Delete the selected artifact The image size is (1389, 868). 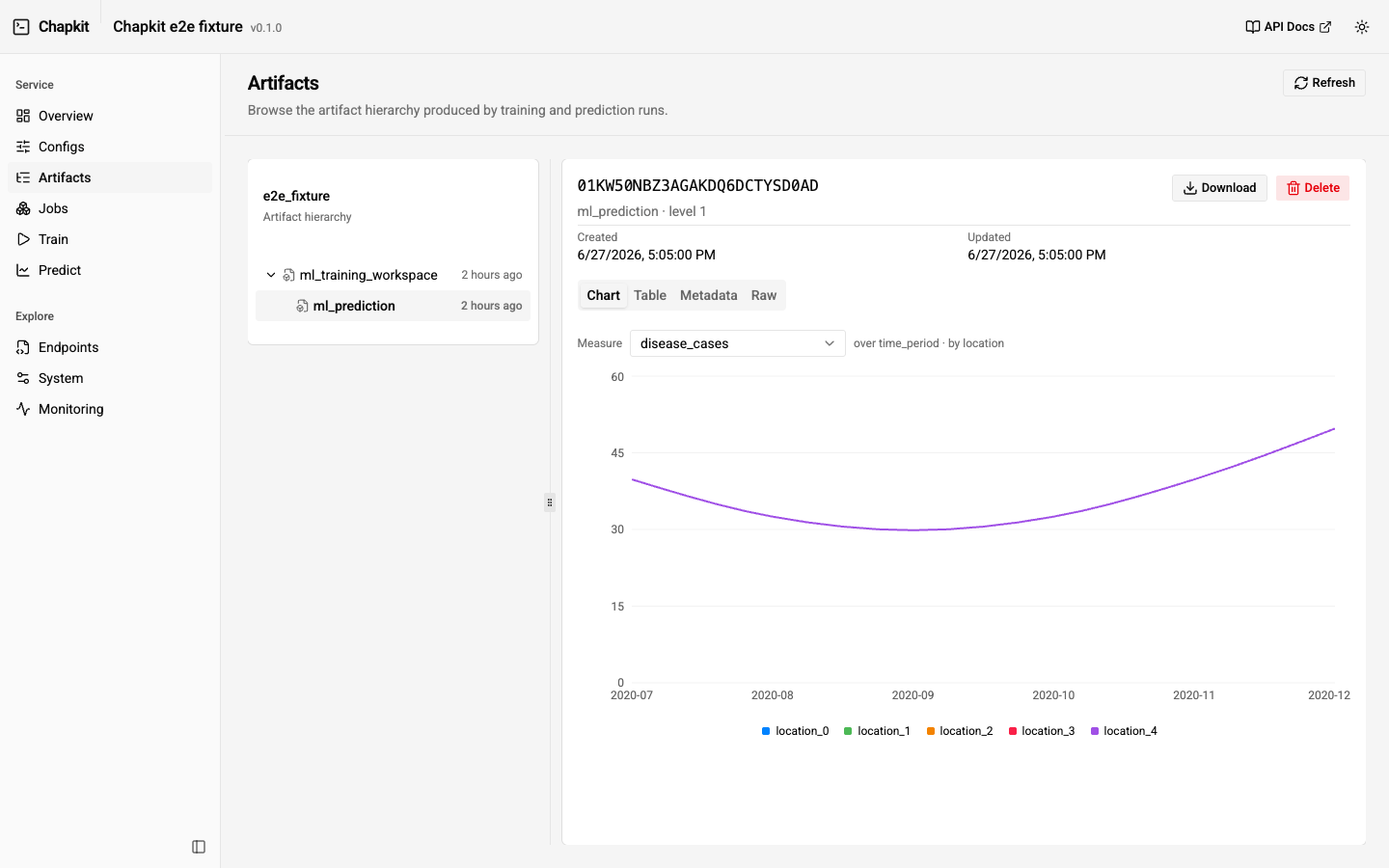1313,188
